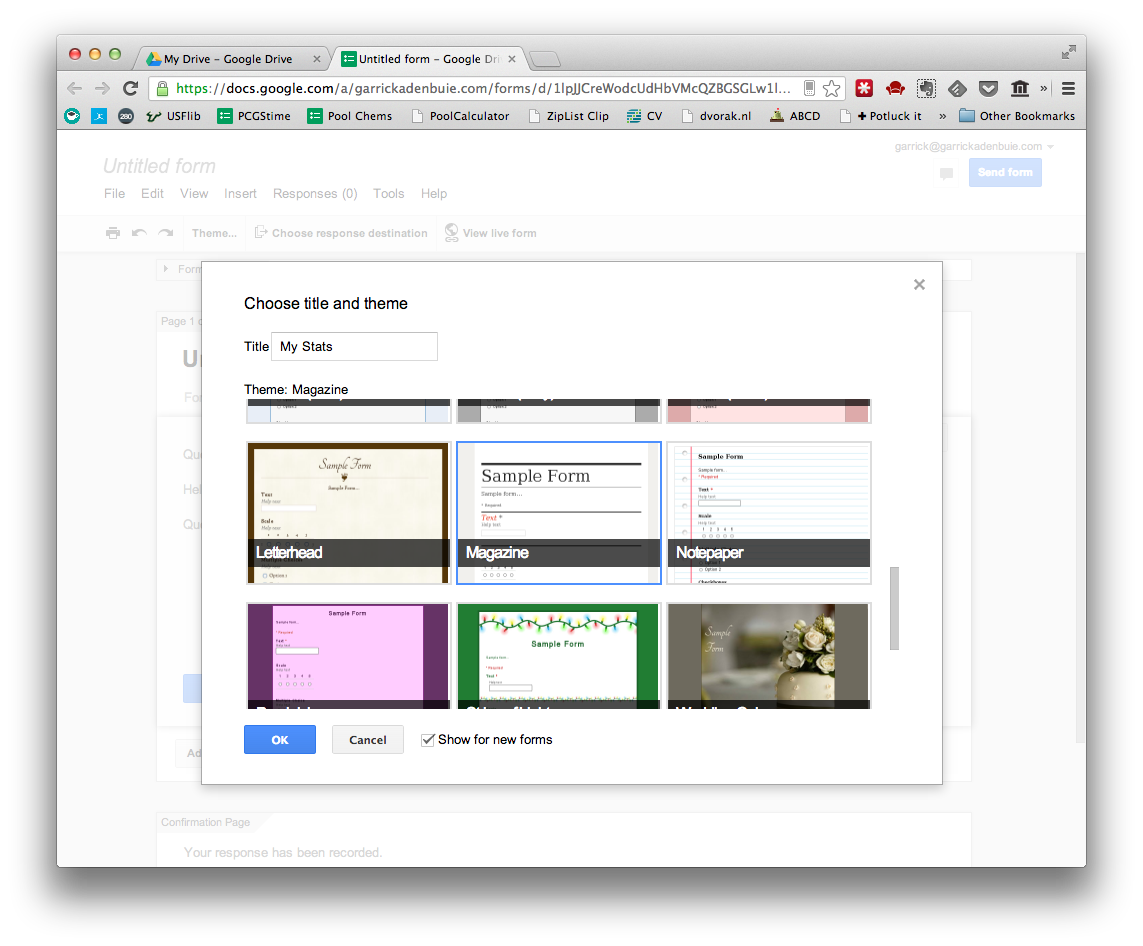Click the undo icon in form toolbar
1143x946 pixels.
pyautogui.click(x=139, y=233)
